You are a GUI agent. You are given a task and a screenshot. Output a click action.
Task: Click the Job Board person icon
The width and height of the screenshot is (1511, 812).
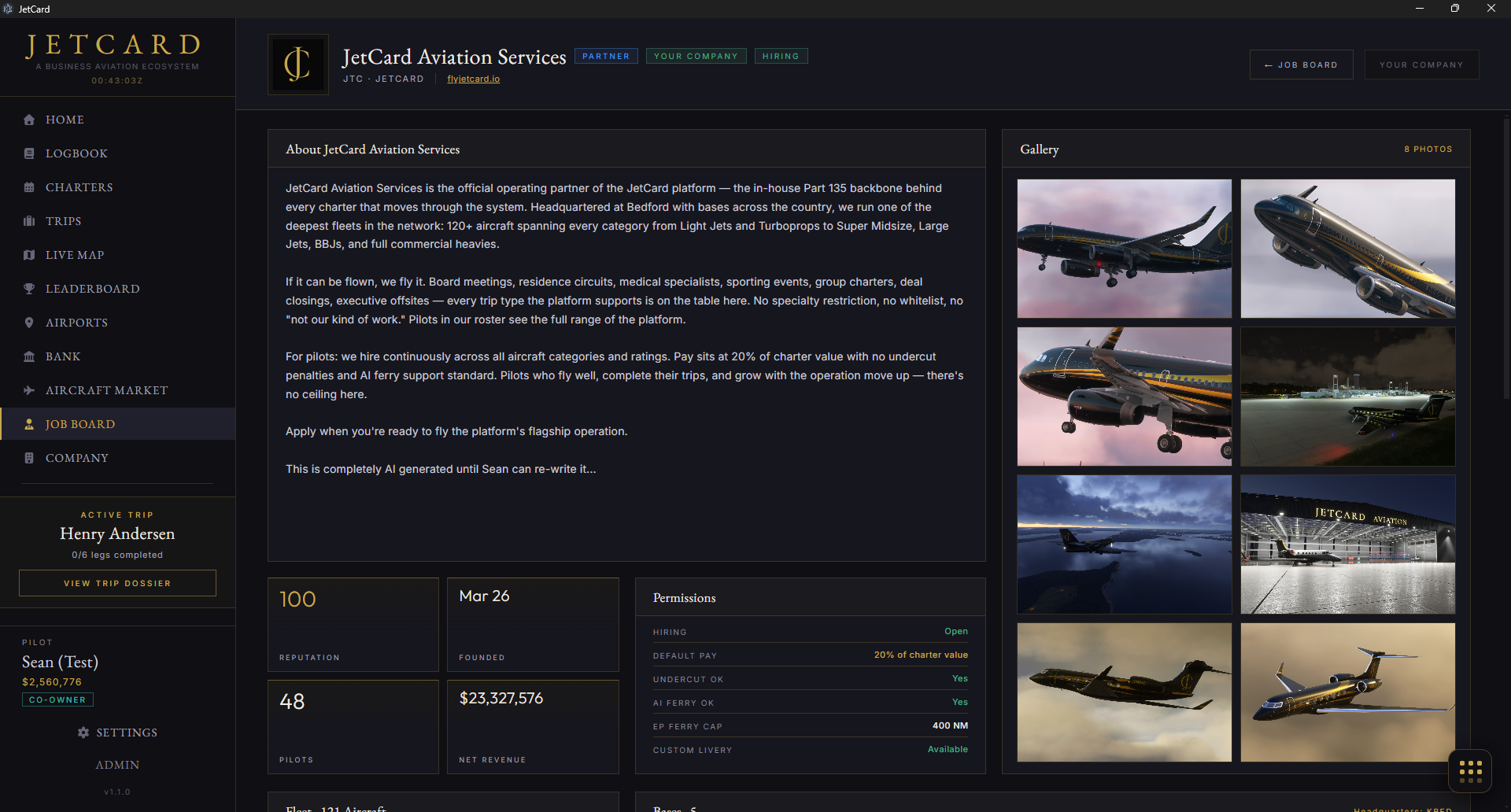pos(29,424)
